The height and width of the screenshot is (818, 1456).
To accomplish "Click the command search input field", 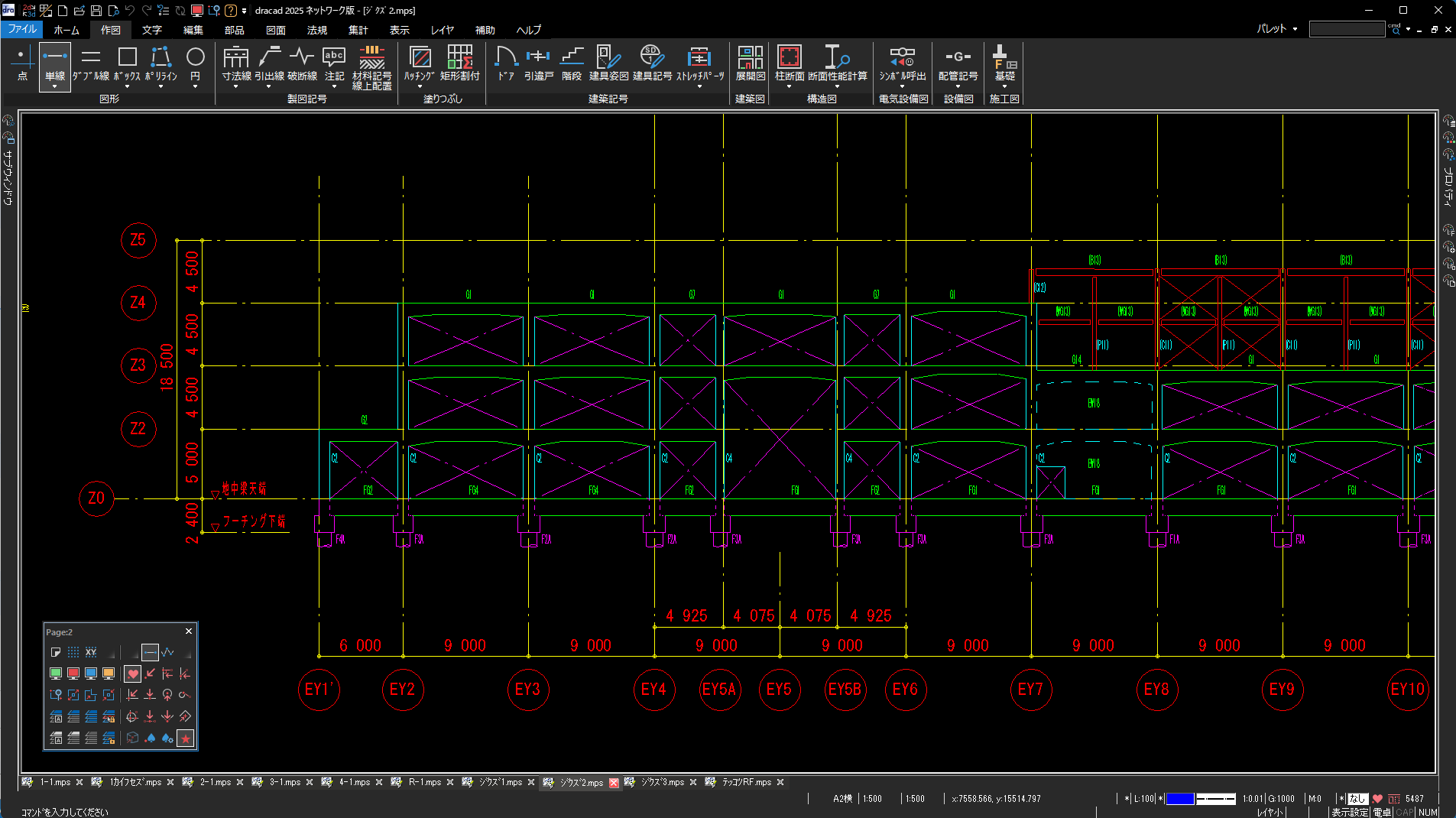I will [x=1347, y=29].
